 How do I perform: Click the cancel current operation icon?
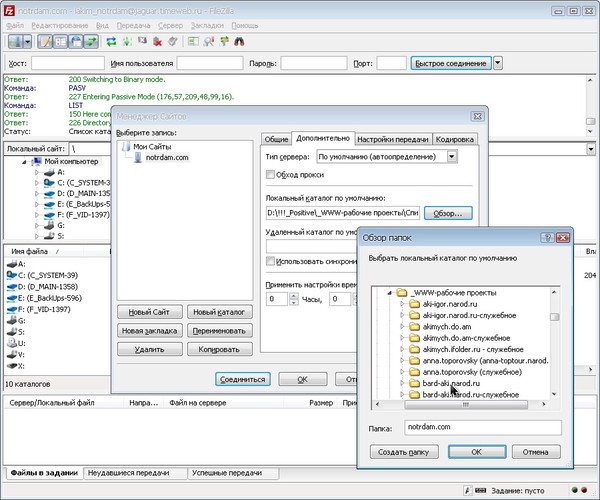[142, 41]
